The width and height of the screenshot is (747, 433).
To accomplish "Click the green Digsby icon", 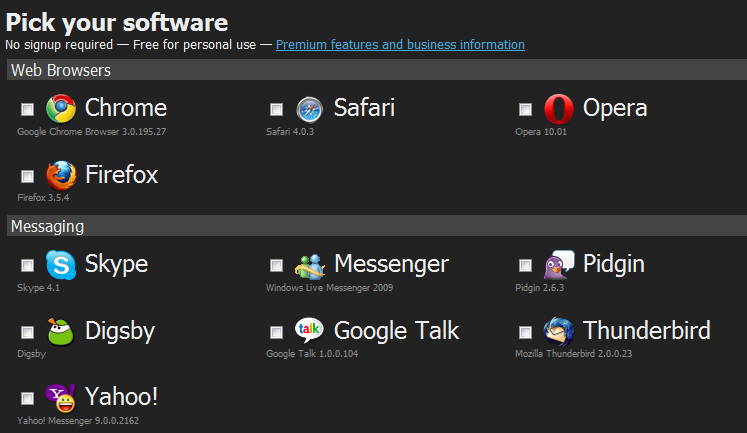I will [61, 332].
